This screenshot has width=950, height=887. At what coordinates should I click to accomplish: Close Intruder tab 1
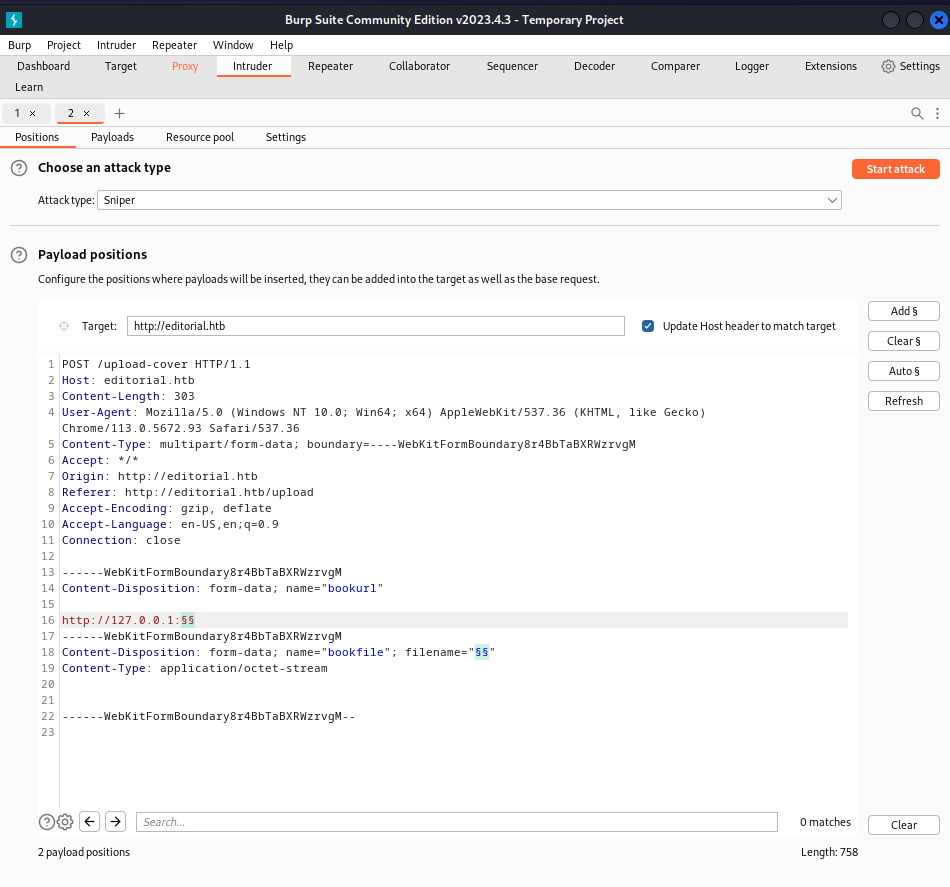(33, 113)
